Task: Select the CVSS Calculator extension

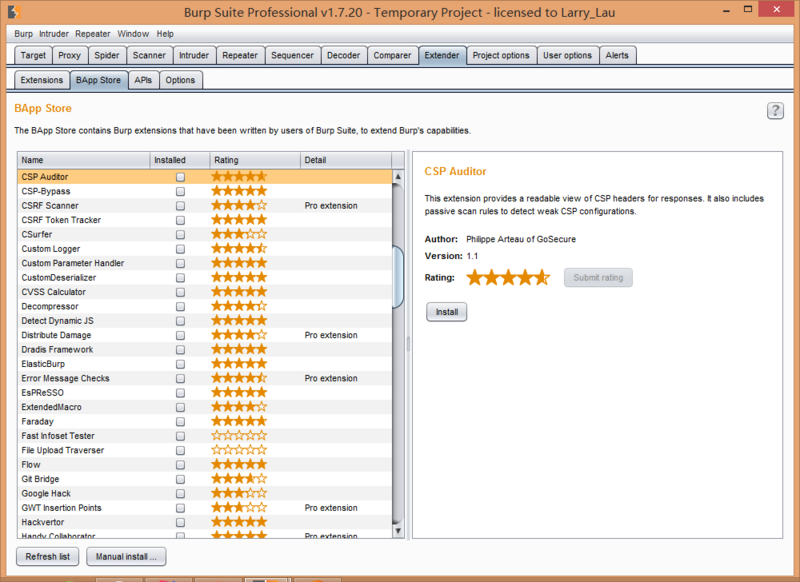Action: coord(205,292)
